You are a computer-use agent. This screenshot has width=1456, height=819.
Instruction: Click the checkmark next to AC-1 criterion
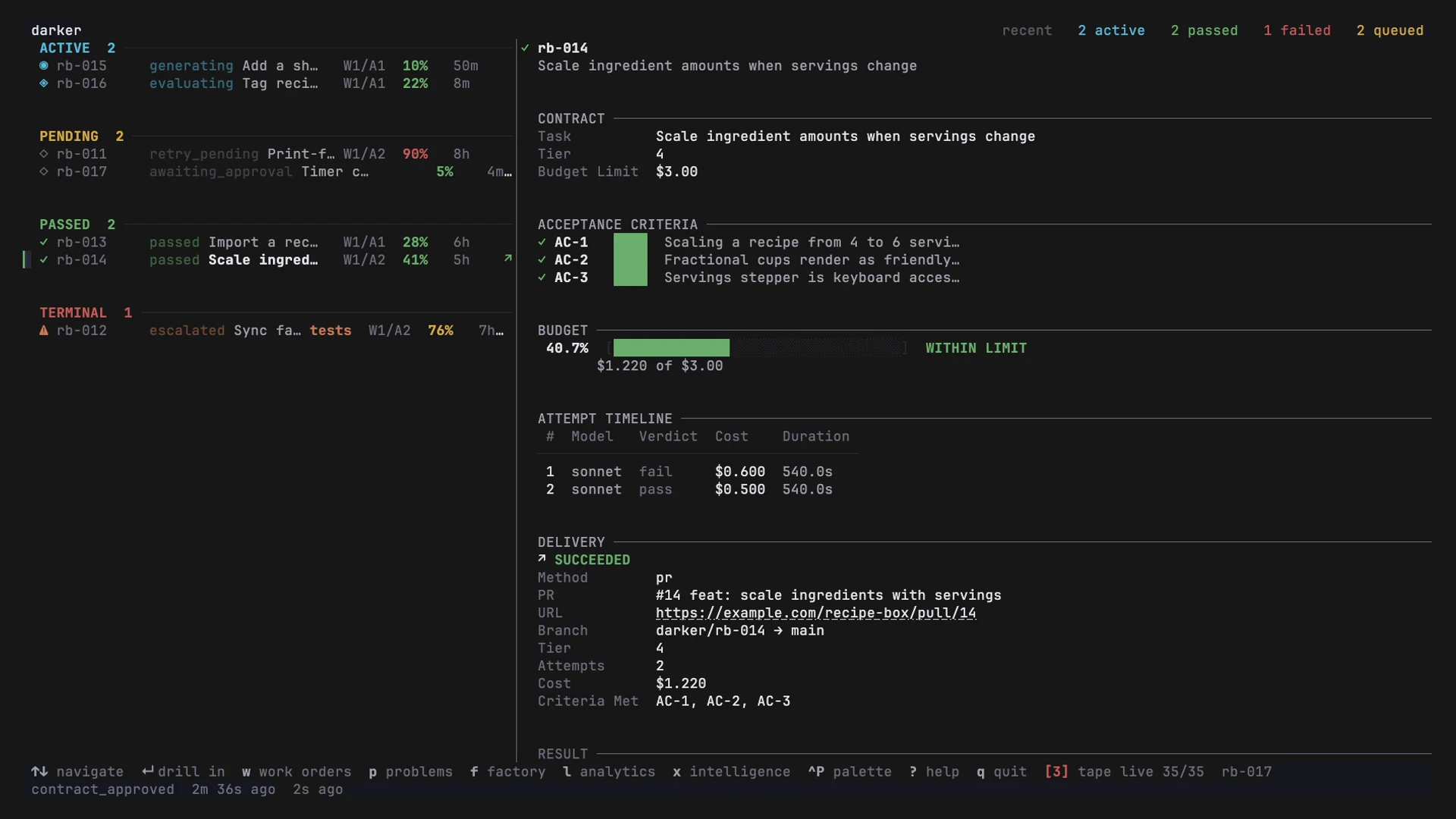pos(542,243)
